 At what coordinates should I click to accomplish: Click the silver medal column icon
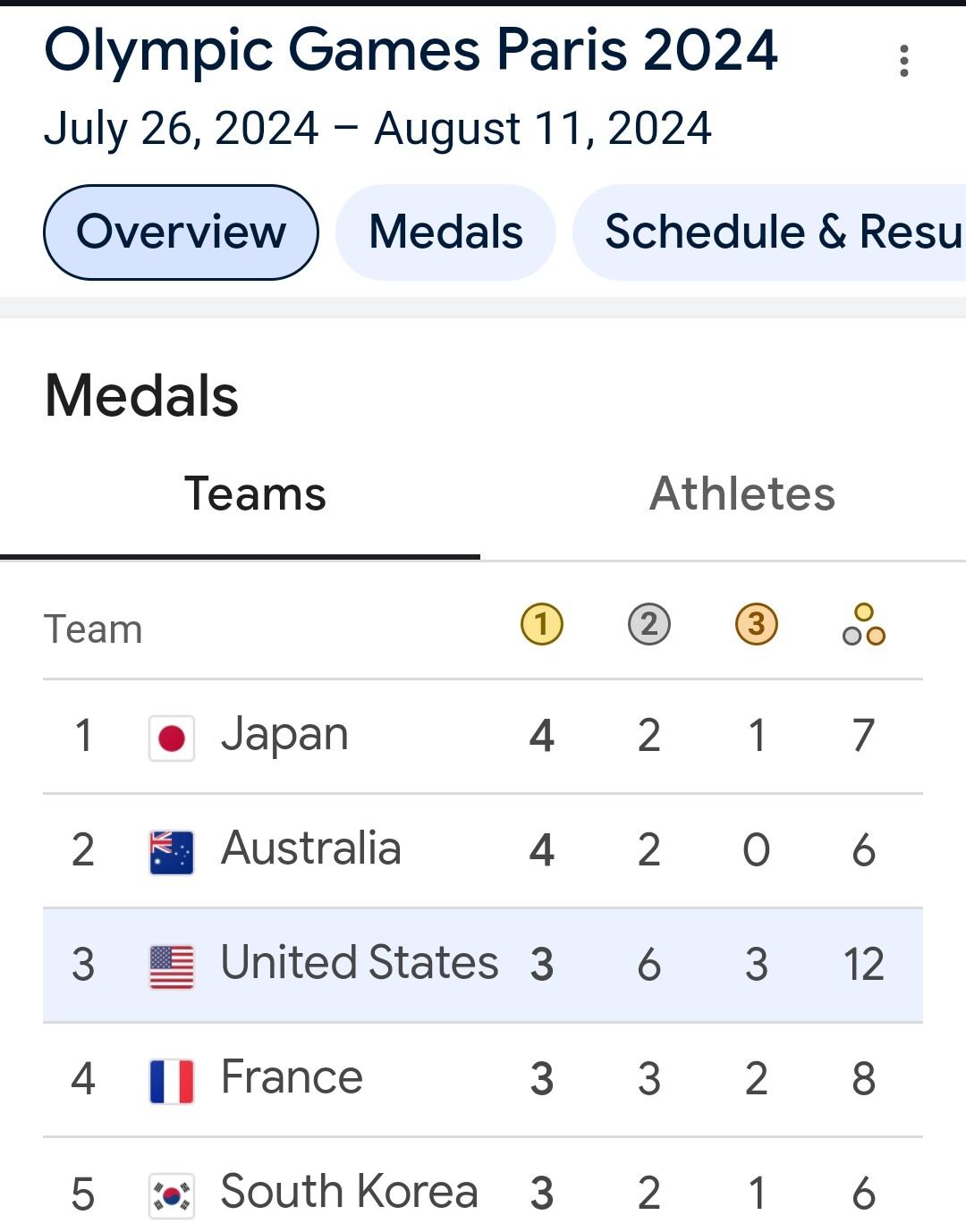649,624
